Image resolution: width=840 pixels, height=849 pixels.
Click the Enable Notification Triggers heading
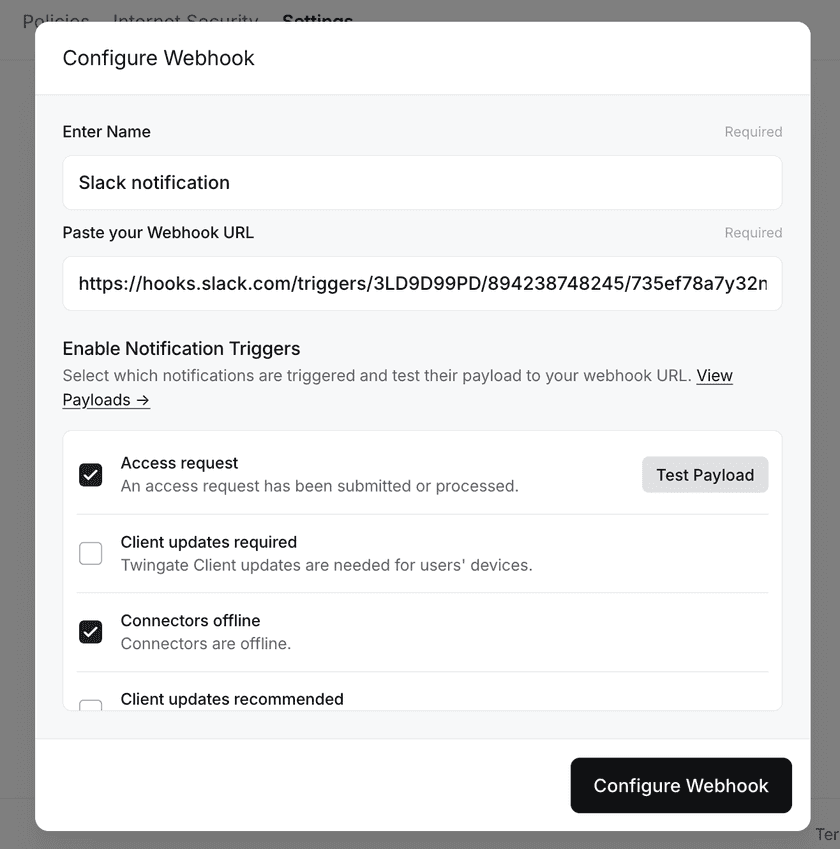[181, 349]
